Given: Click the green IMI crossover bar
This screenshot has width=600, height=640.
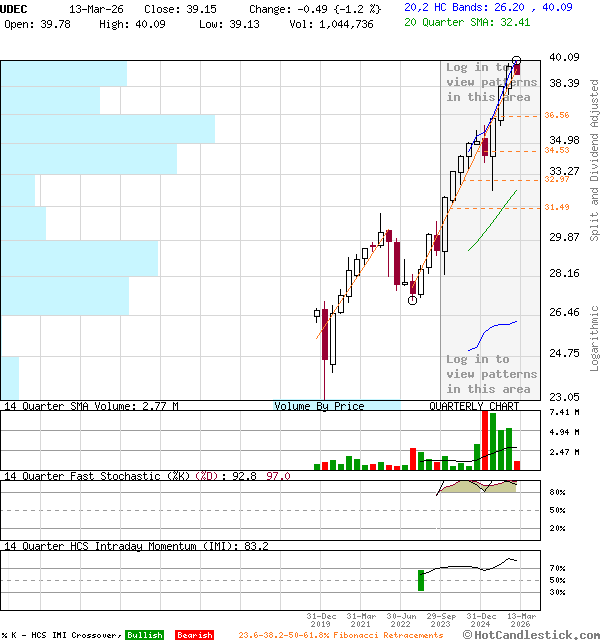Looking at the screenshot, I should [421, 580].
